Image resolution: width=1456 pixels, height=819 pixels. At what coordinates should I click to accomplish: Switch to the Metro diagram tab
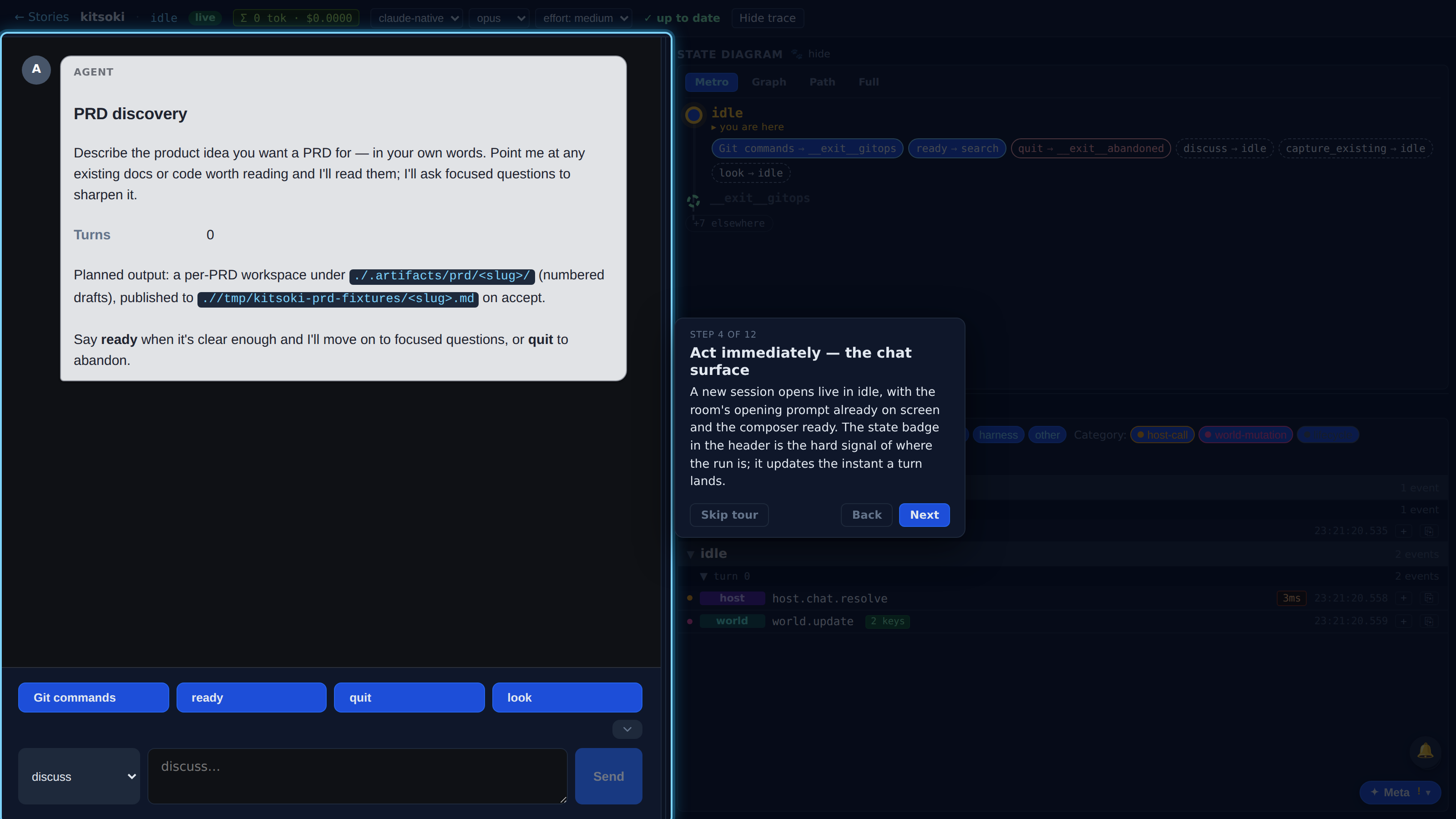712,82
